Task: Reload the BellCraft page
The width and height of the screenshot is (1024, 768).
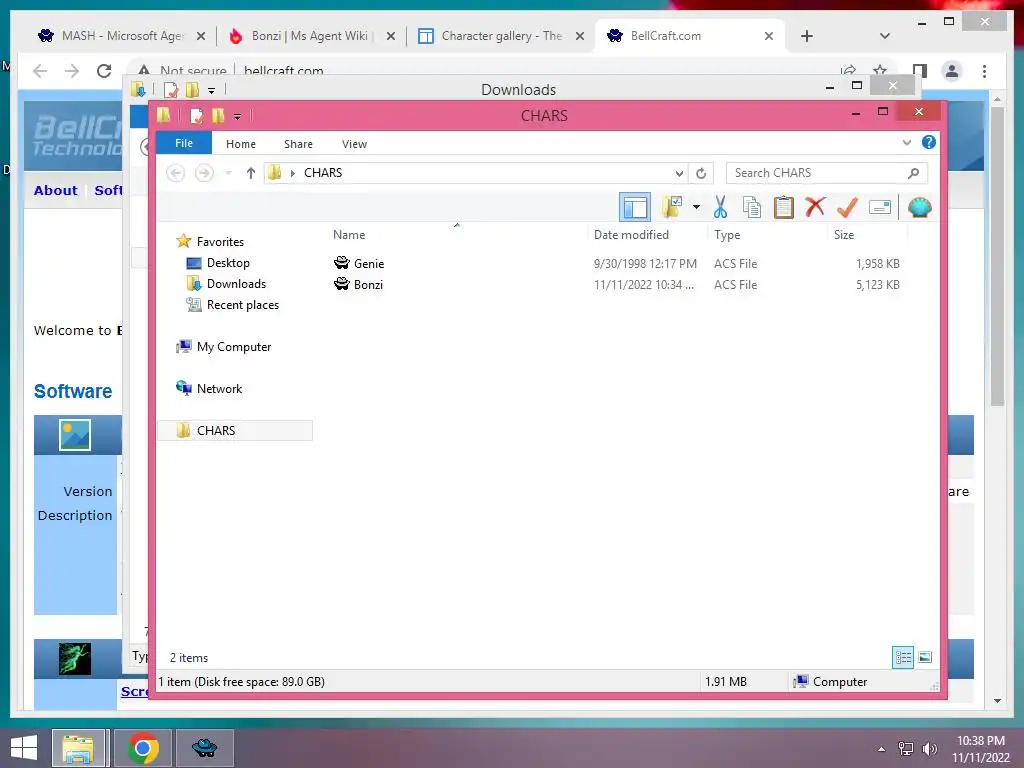Action: [104, 71]
